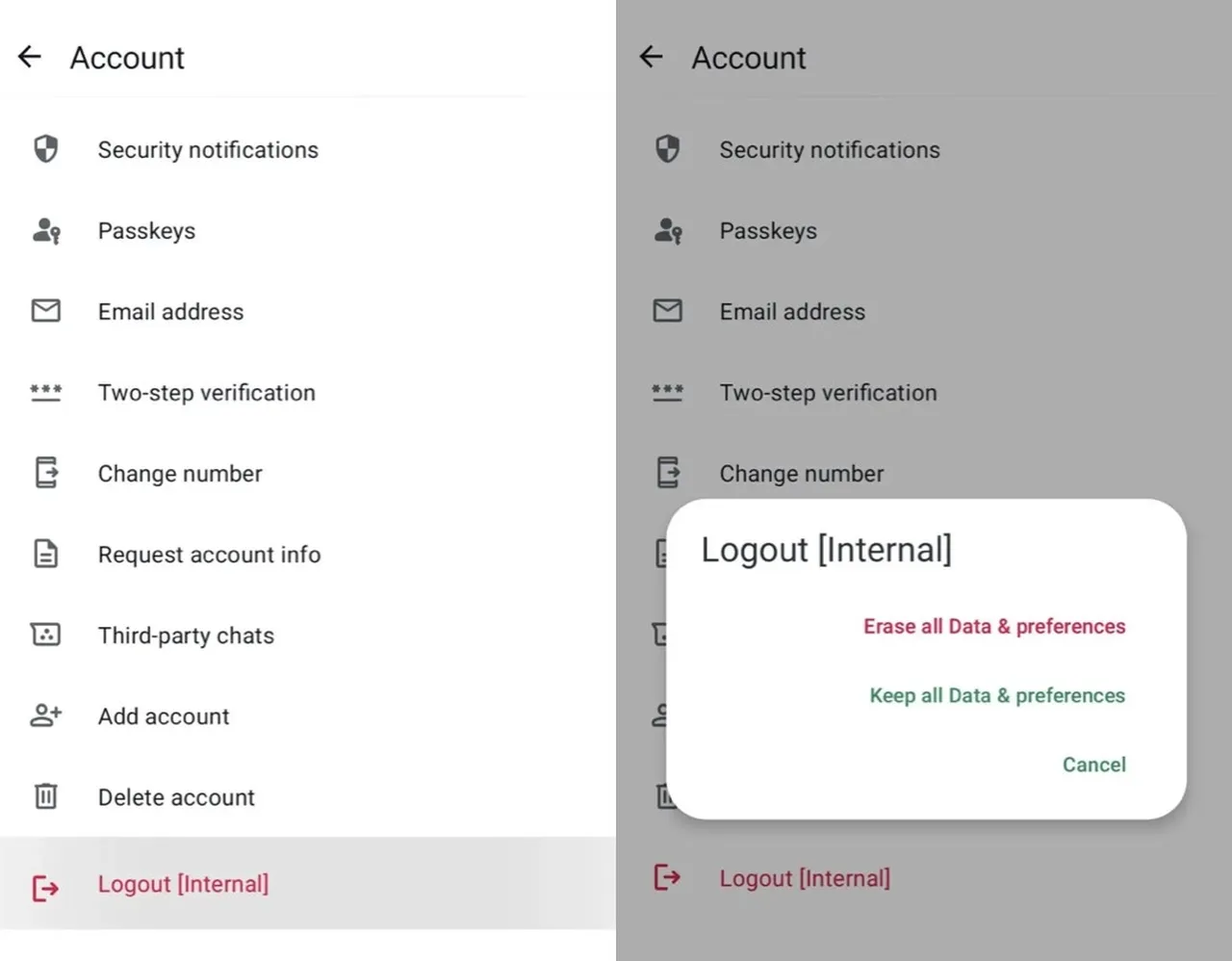Choose Keep all Data & preferences
The height and width of the screenshot is (961, 1232).
[x=997, y=696]
